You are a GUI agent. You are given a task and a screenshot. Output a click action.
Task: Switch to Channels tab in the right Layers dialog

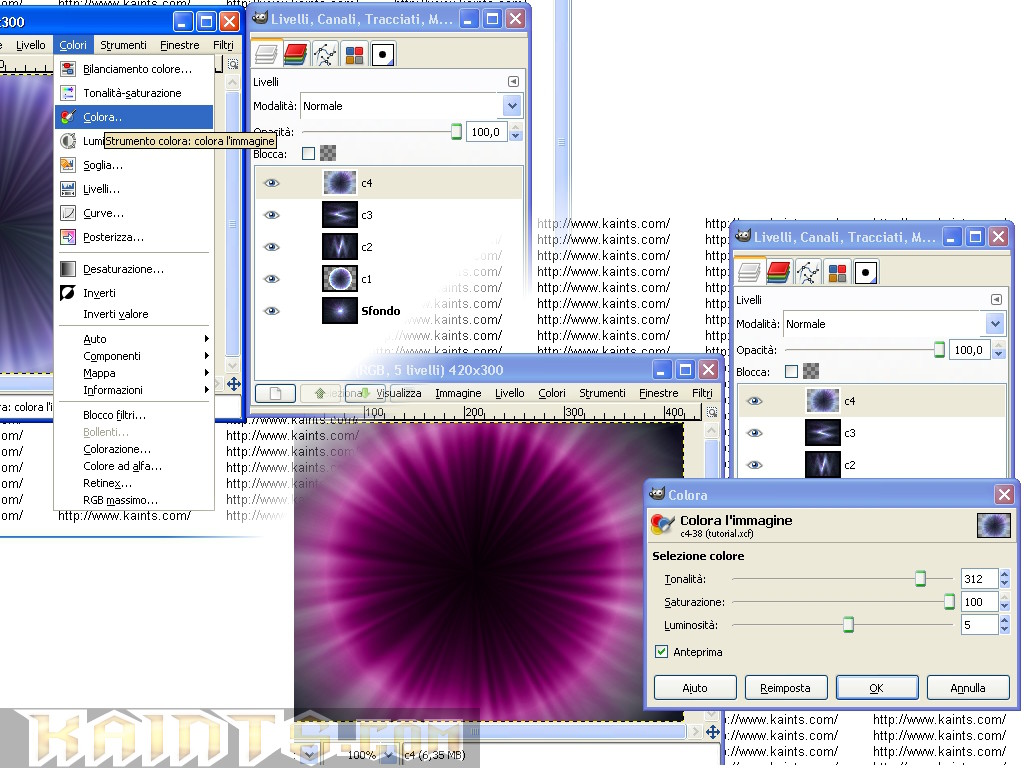pyautogui.click(x=778, y=272)
